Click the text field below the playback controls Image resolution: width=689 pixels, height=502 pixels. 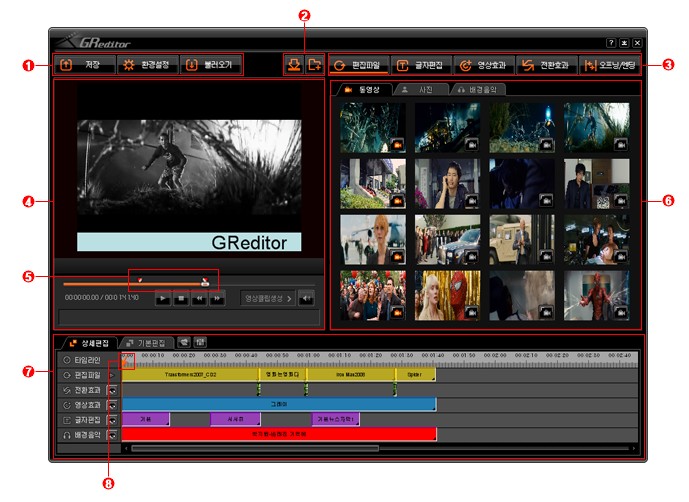(189, 317)
